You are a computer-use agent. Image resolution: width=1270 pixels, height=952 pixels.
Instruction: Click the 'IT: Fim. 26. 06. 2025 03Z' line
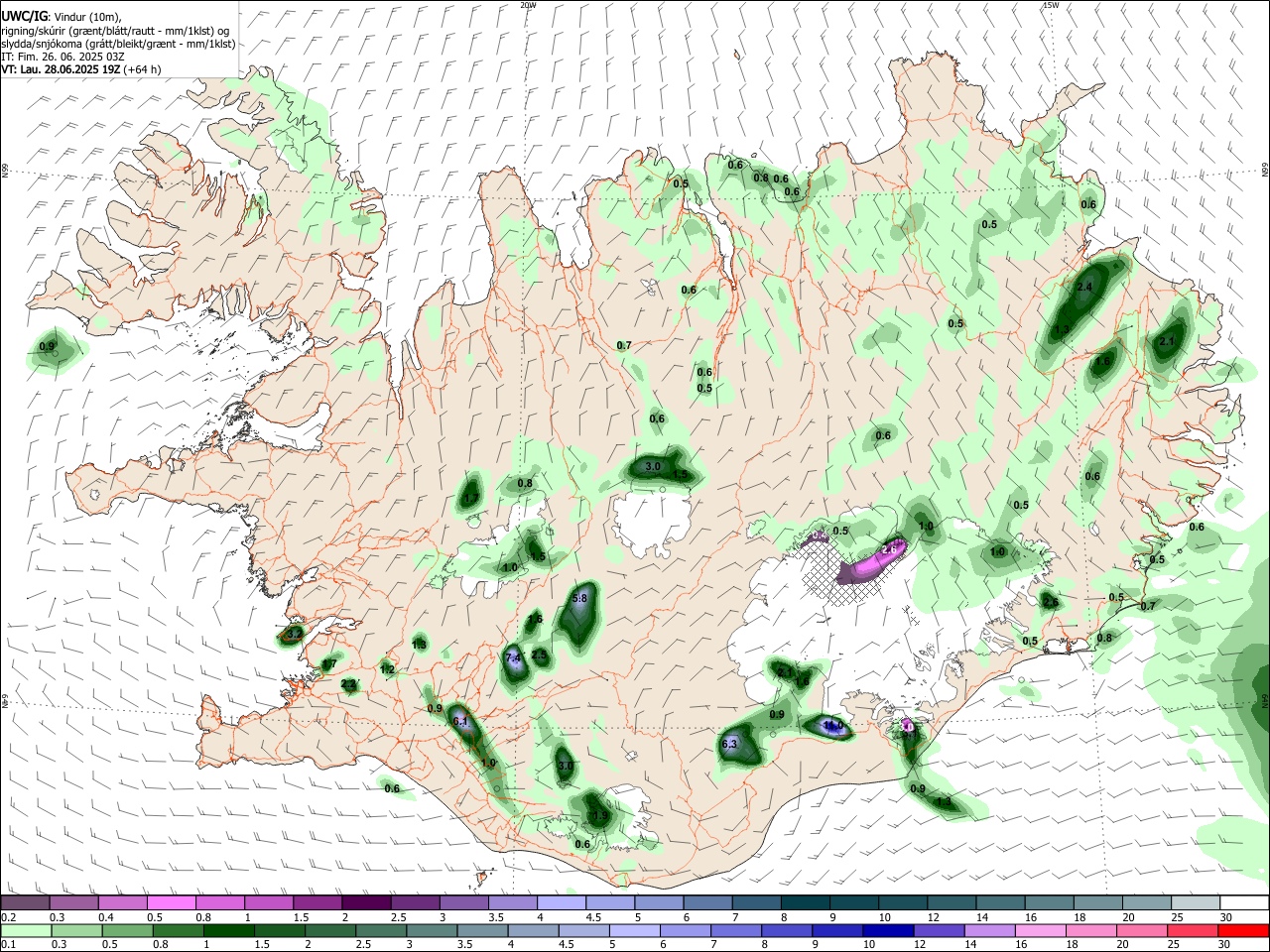coord(63,57)
